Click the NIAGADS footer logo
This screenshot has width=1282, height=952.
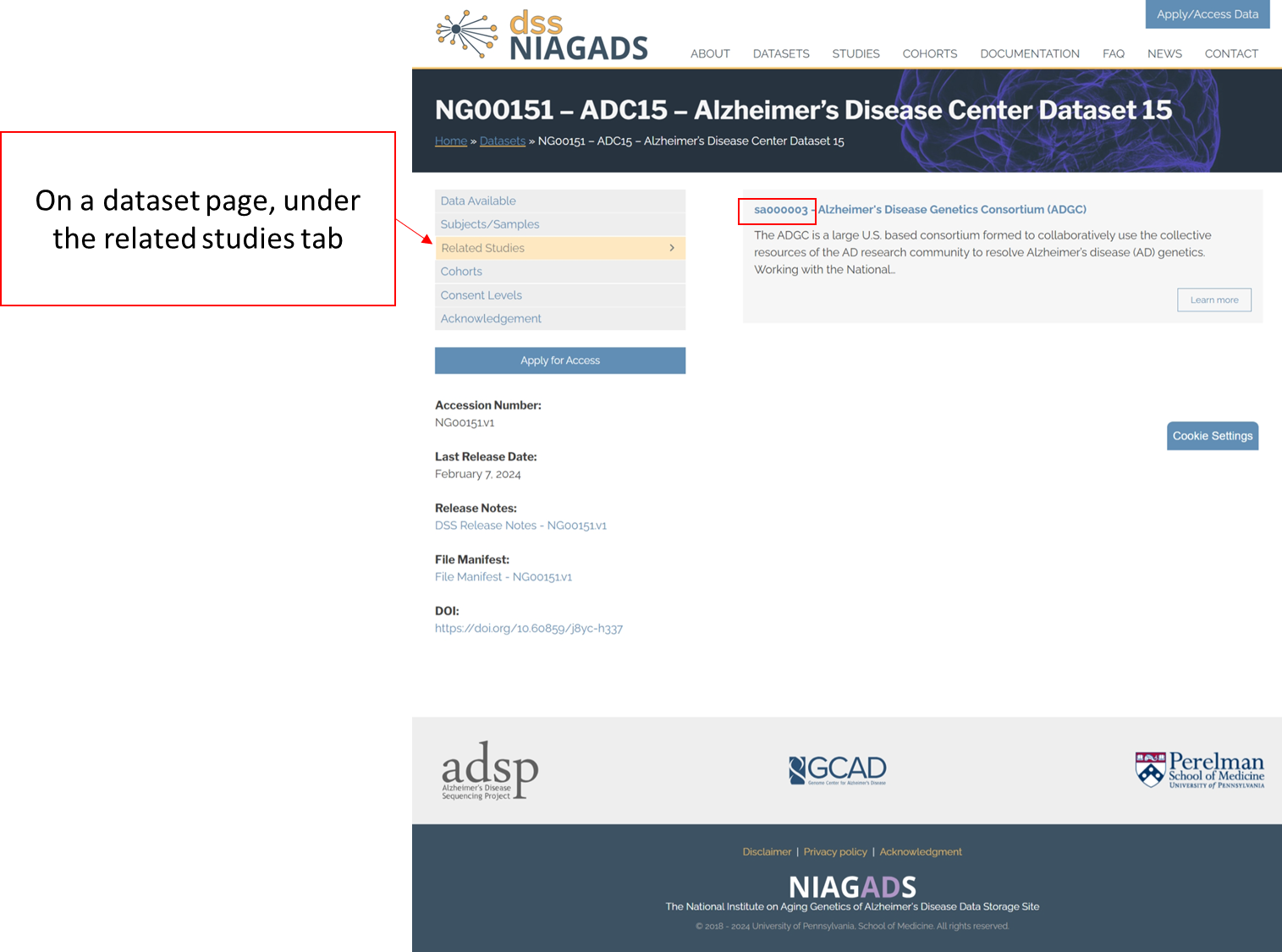tap(852, 887)
